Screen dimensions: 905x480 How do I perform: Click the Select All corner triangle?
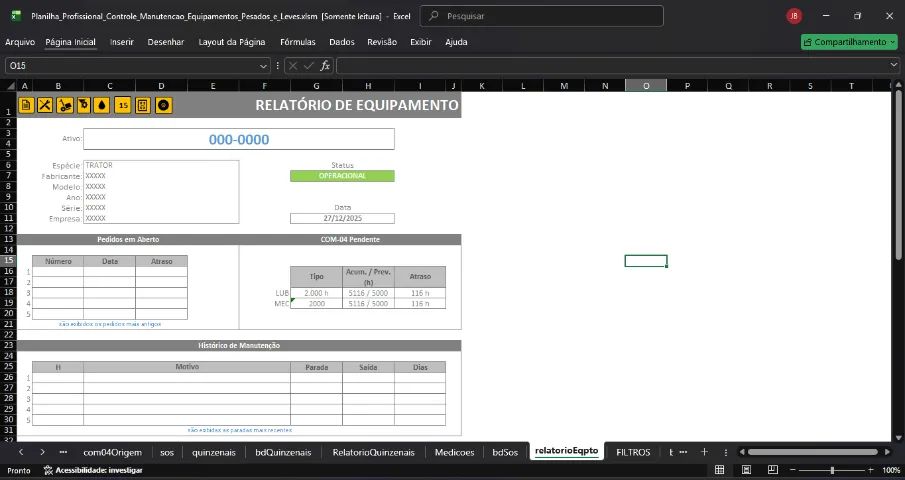10,86
